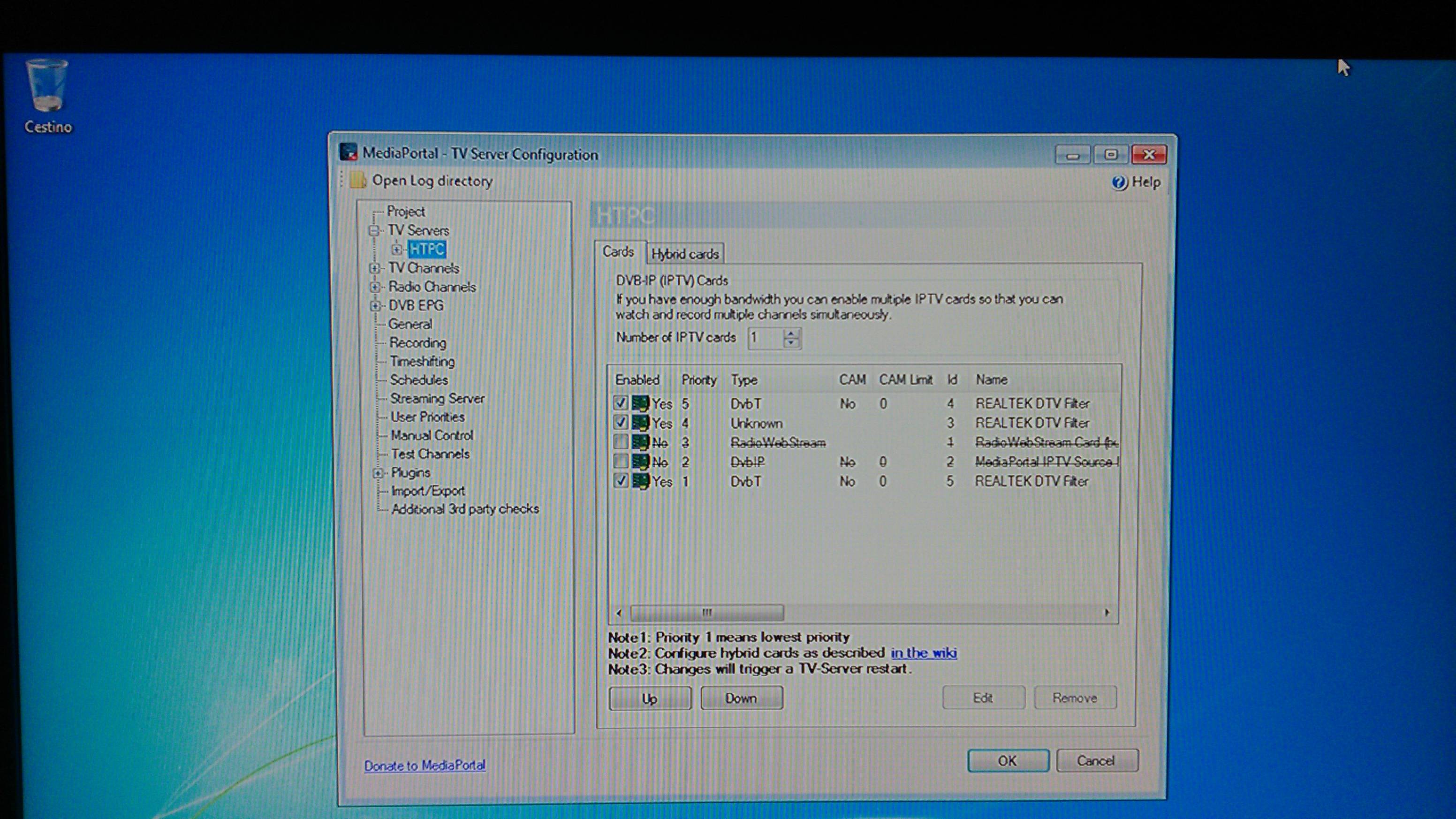Select the HTPC server tree item
The image size is (1456, 819).
(427, 249)
